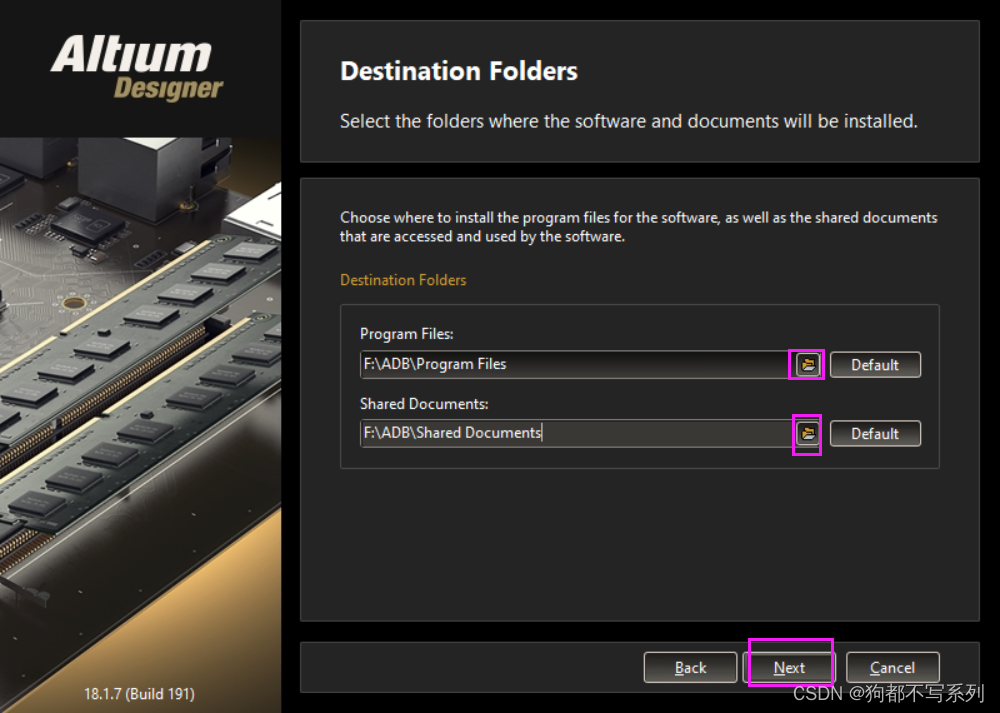
Task: Click the Next button
Action: tap(789, 668)
